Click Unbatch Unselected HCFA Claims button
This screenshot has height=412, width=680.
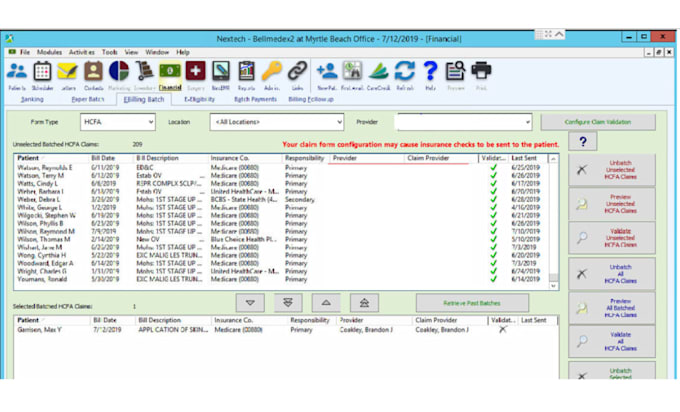pos(612,170)
